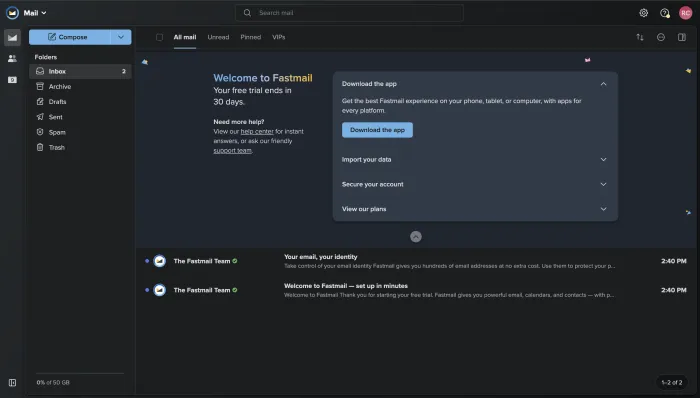
Task: Click the 1–2 of 2 page indicator
Action: [x=671, y=382]
